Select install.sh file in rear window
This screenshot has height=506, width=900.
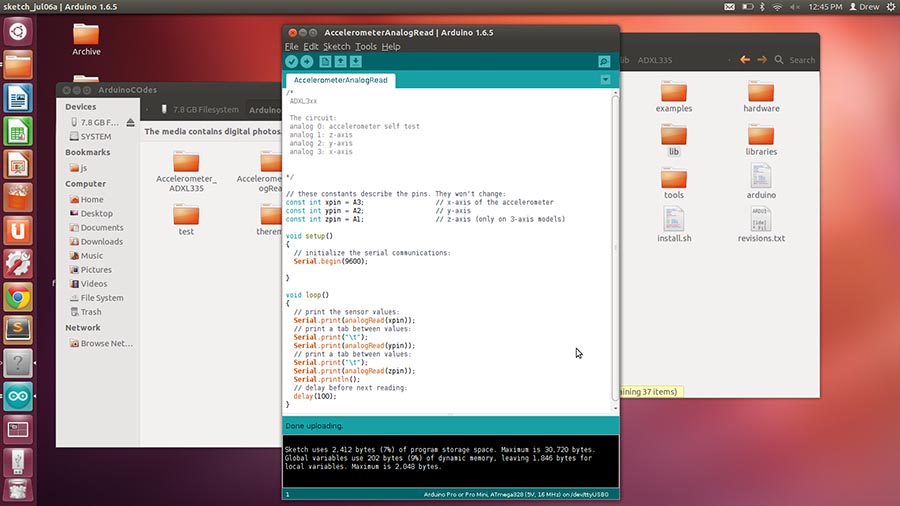click(x=674, y=224)
